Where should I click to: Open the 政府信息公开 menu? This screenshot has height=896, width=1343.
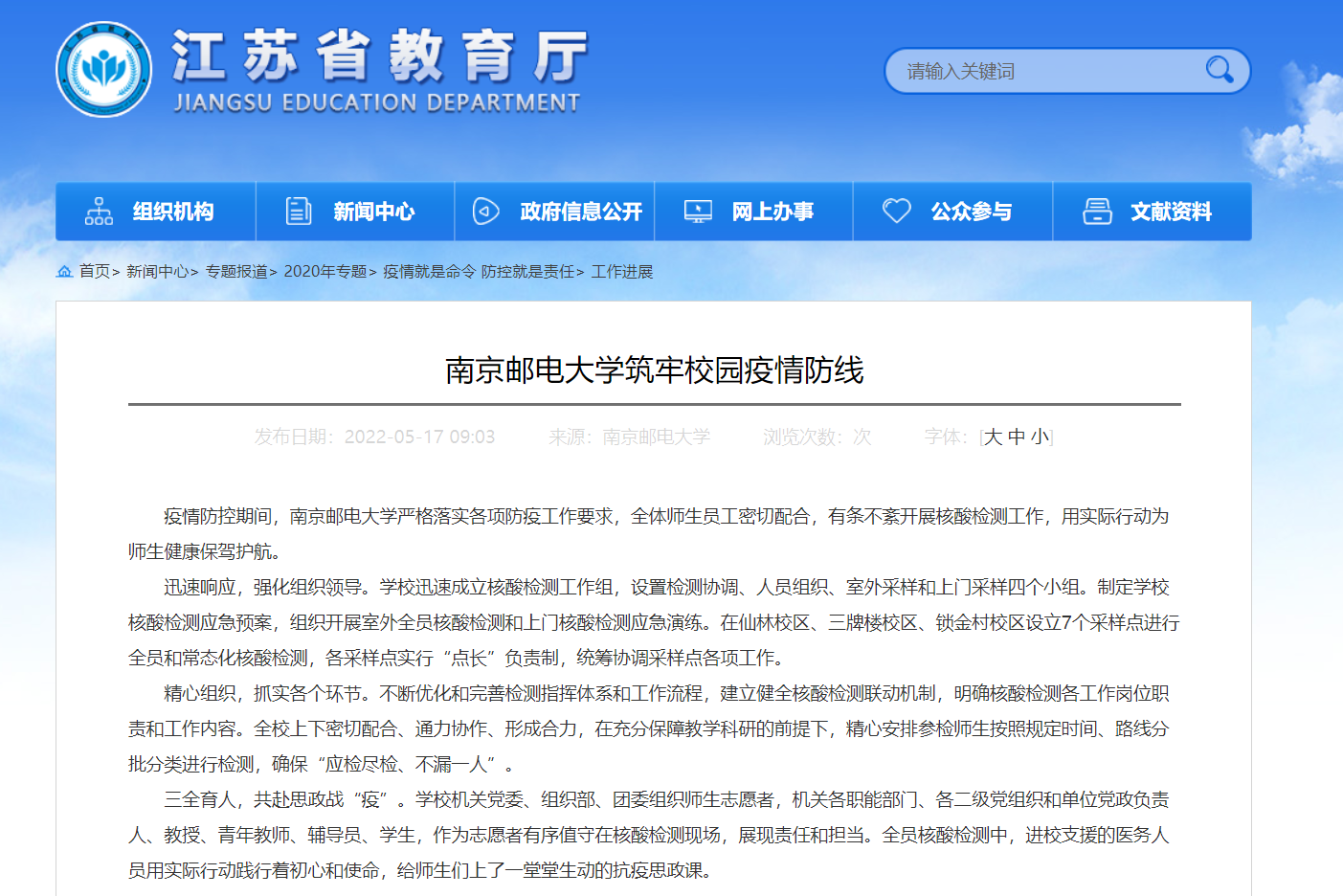pyautogui.click(x=554, y=212)
